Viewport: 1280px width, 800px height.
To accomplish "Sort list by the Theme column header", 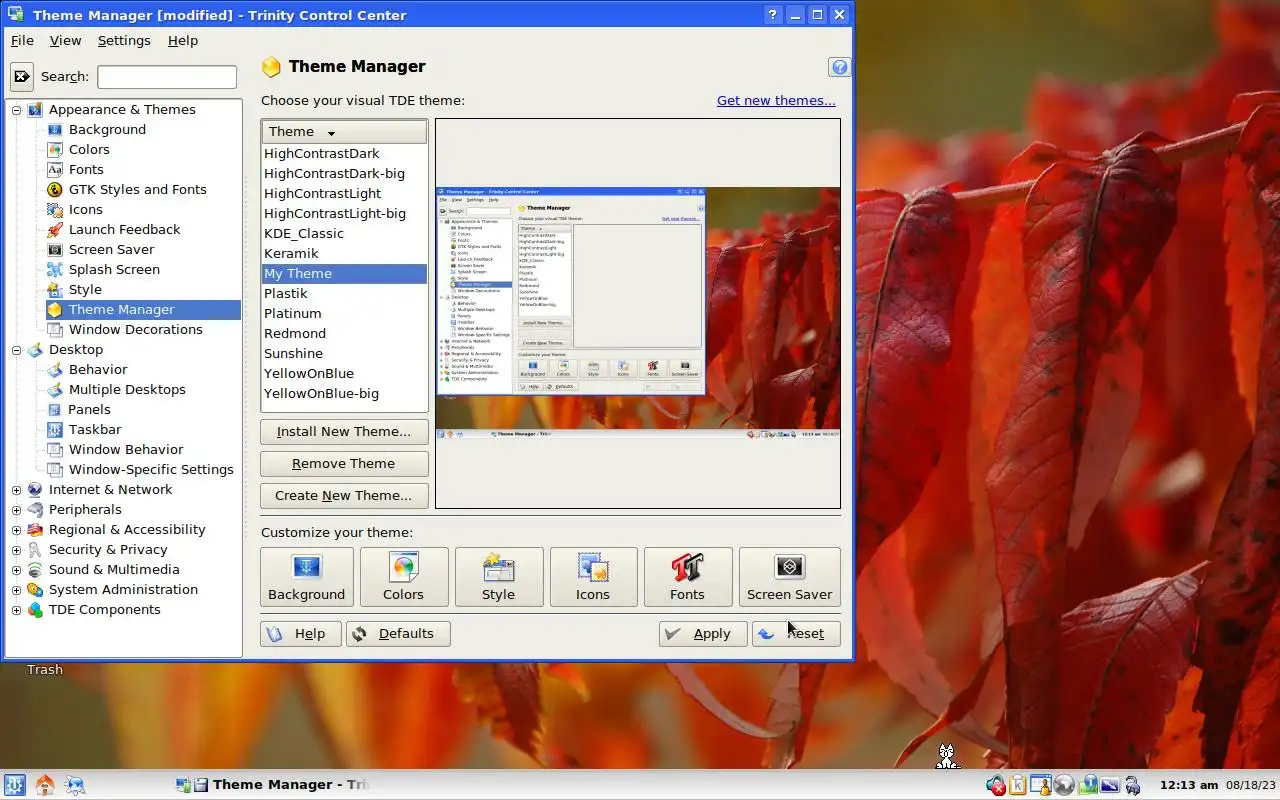I will (x=344, y=132).
